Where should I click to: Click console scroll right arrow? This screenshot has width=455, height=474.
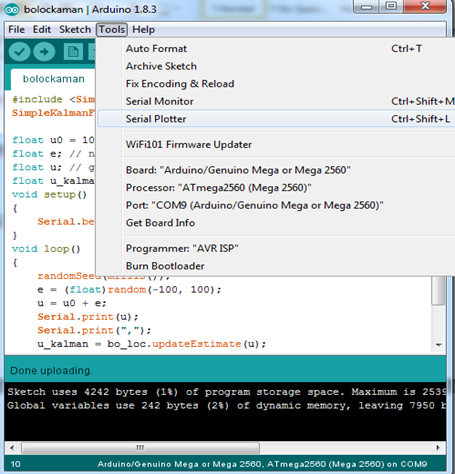pyautogui.click(x=438, y=448)
